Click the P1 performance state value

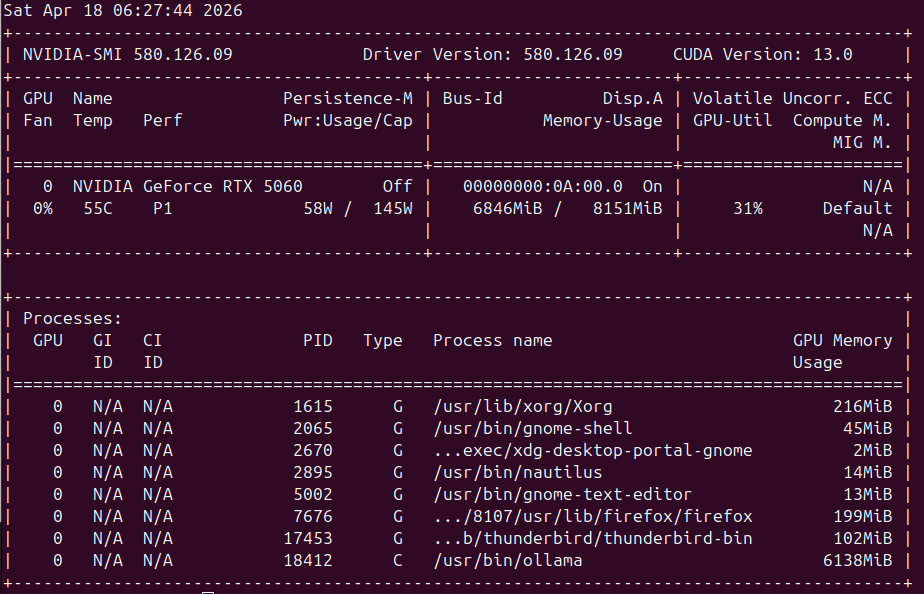click(x=162, y=208)
